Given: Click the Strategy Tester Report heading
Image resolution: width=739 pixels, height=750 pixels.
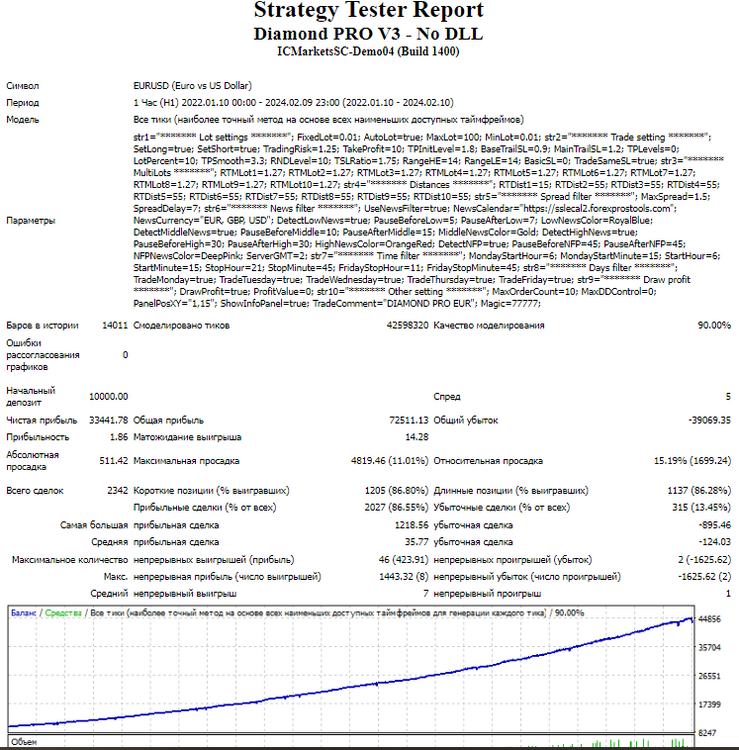Looking at the screenshot, I should (369, 10).
